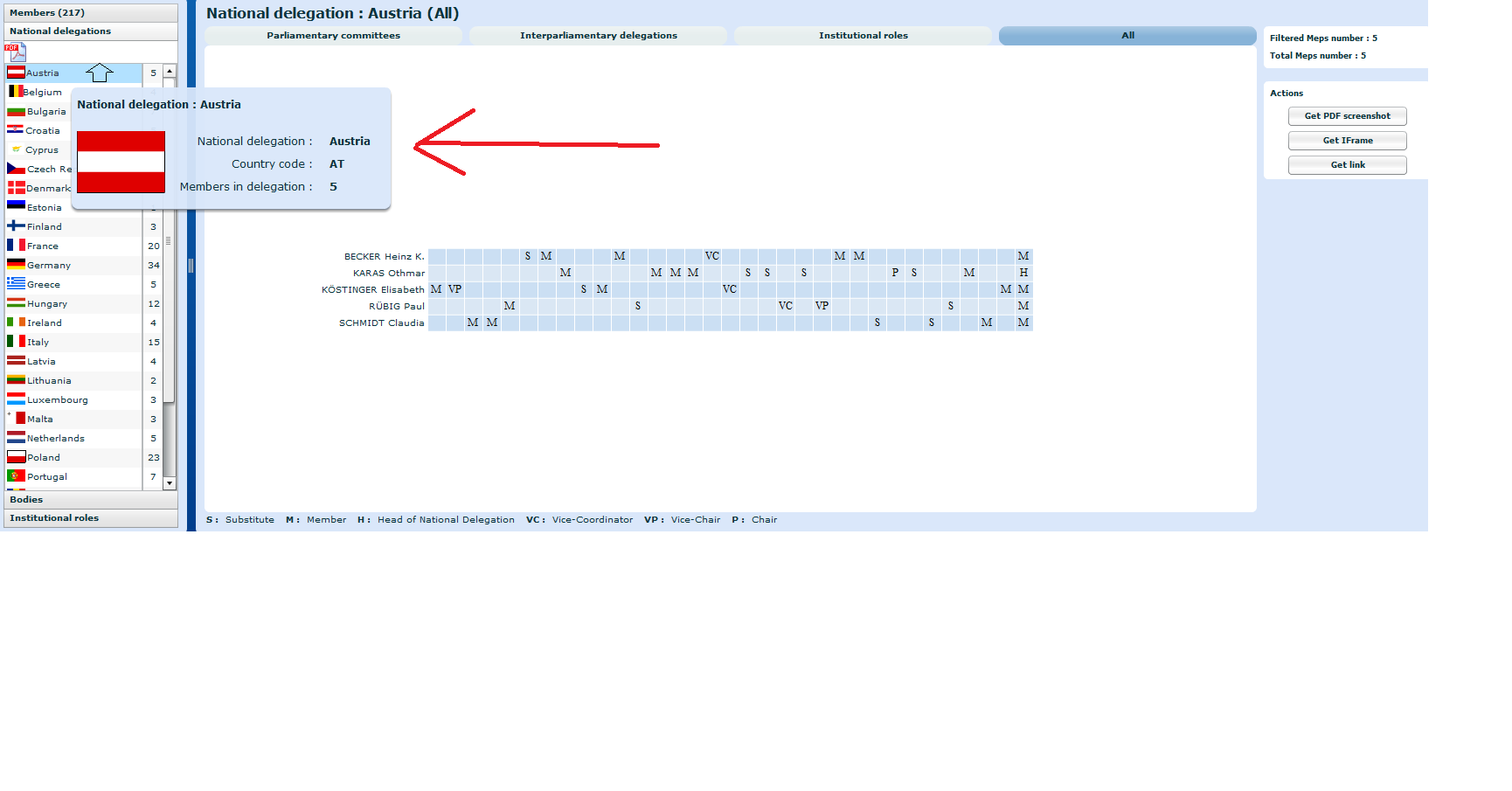Click the Italy flag icon
Viewport: 1512px width, 791px height.
pyautogui.click(x=16, y=342)
